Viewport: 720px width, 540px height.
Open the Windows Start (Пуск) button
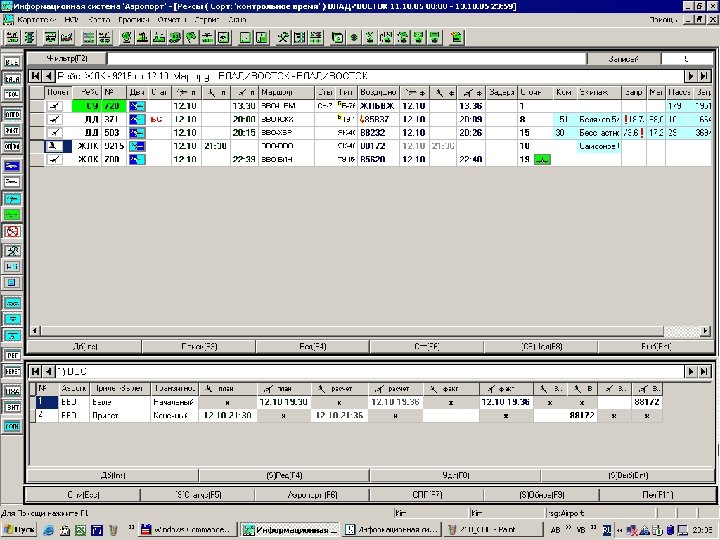click(x=19, y=528)
